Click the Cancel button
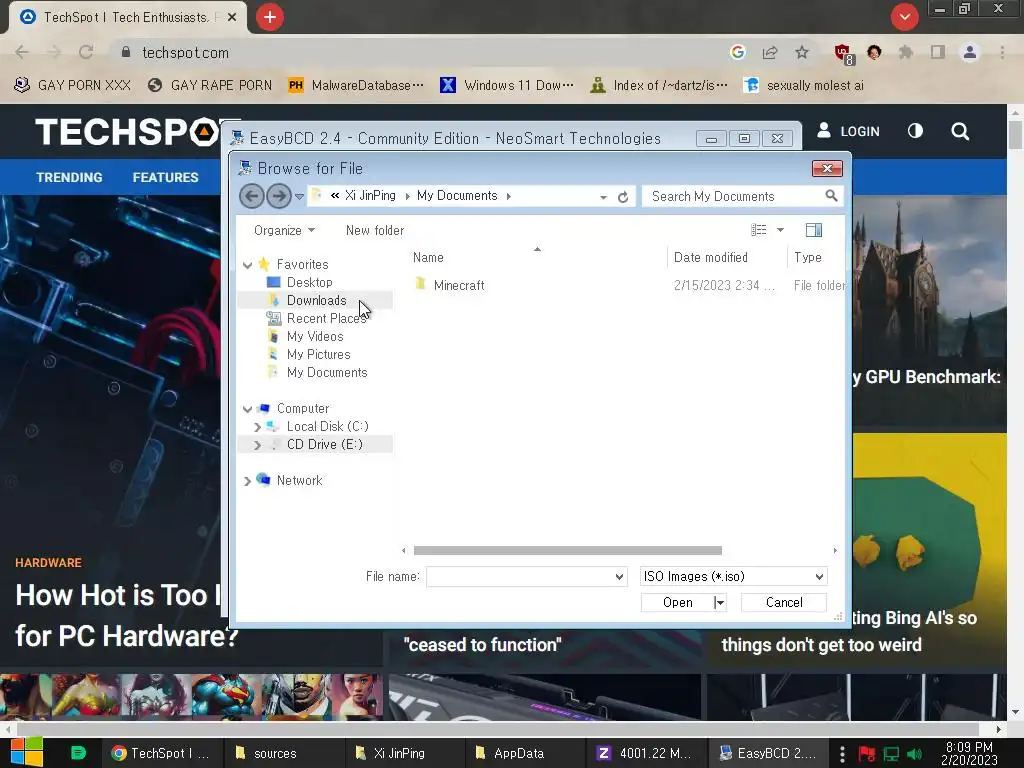Viewport: 1024px width, 768px height. pos(784,603)
